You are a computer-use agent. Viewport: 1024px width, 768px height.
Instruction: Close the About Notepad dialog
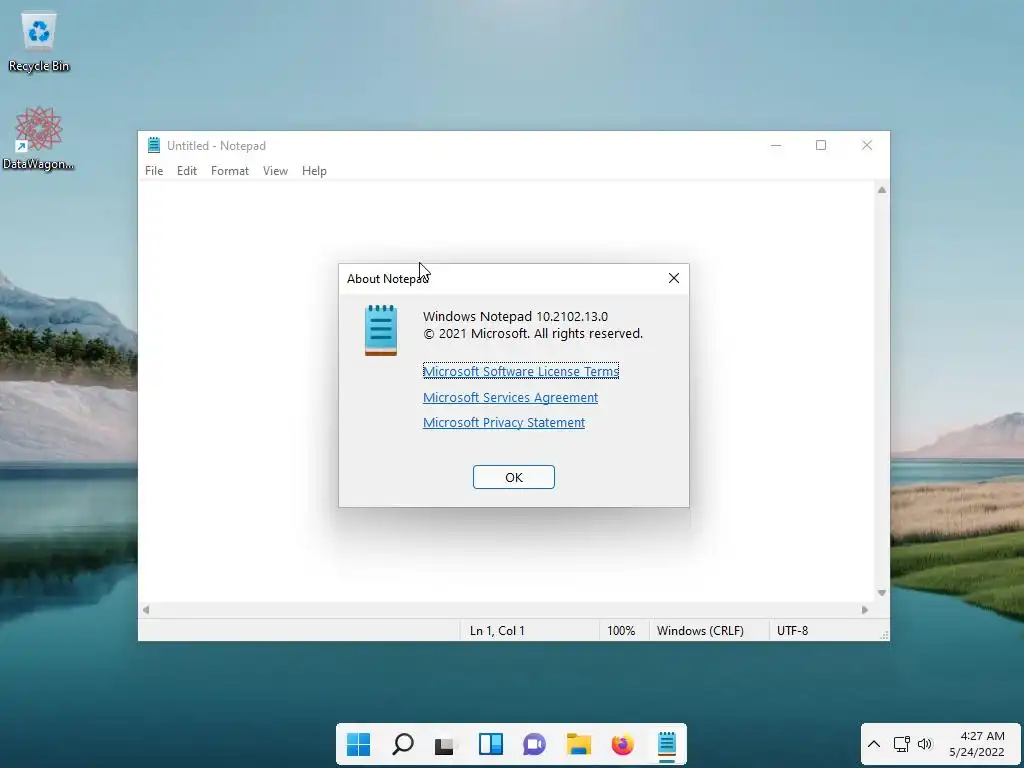click(x=674, y=278)
